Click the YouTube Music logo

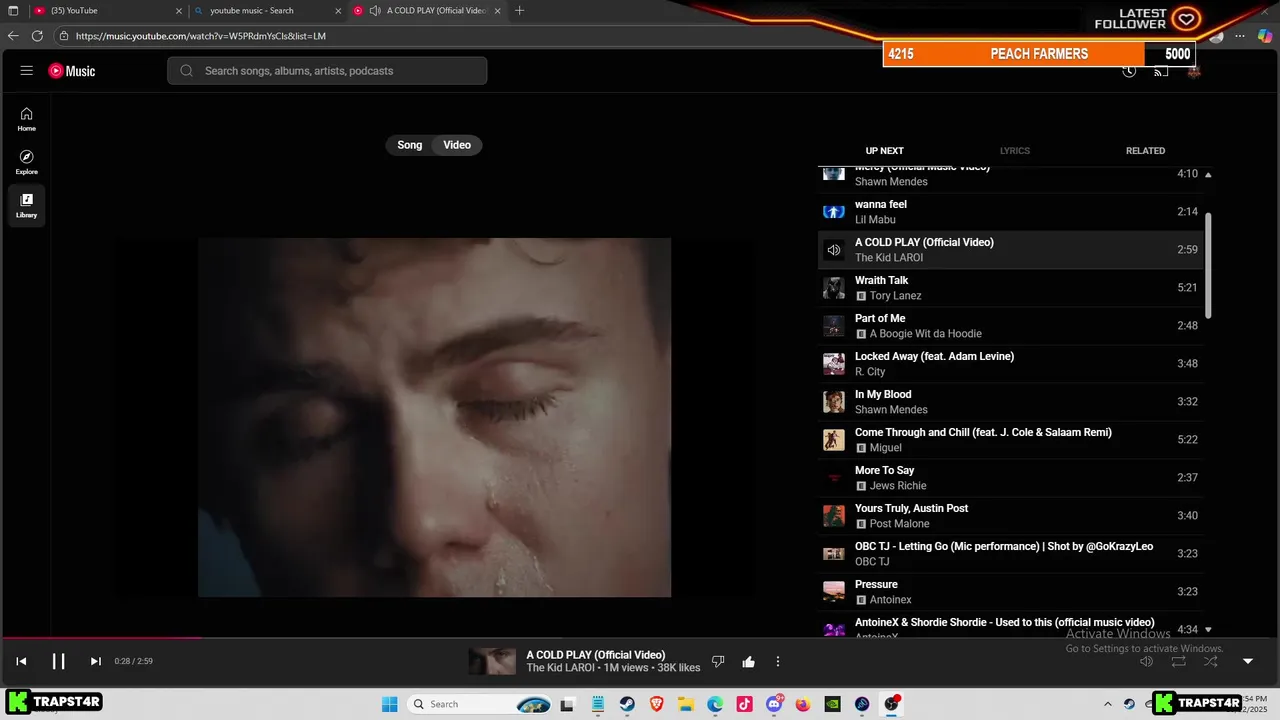coord(72,71)
